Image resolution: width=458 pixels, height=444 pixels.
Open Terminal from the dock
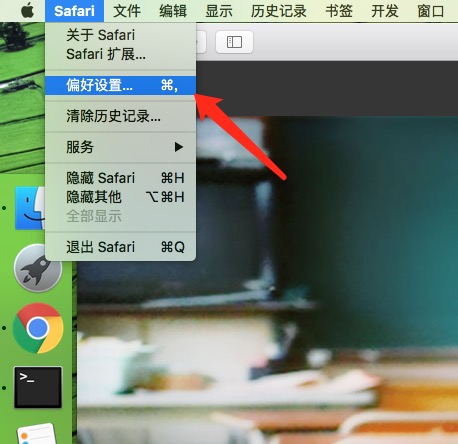click(38, 388)
